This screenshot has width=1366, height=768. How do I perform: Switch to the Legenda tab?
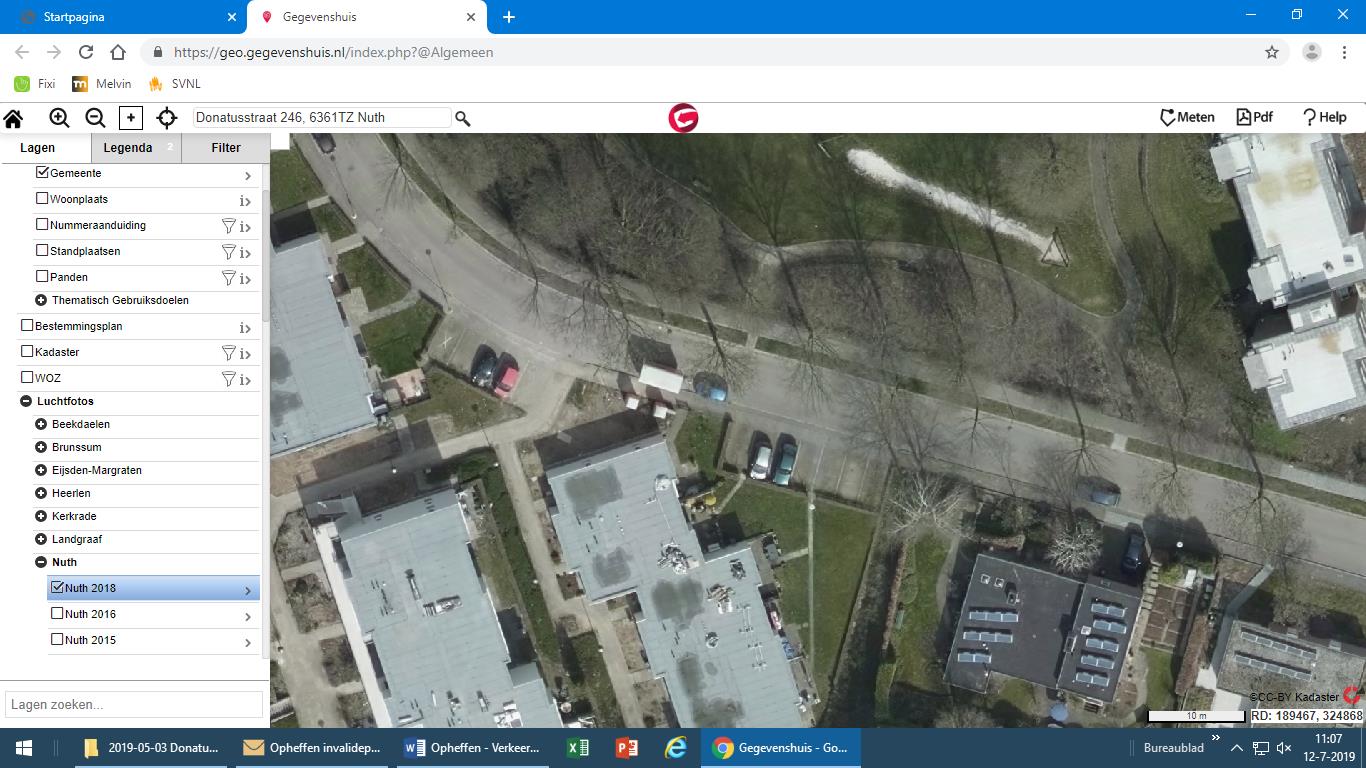click(x=128, y=148)
